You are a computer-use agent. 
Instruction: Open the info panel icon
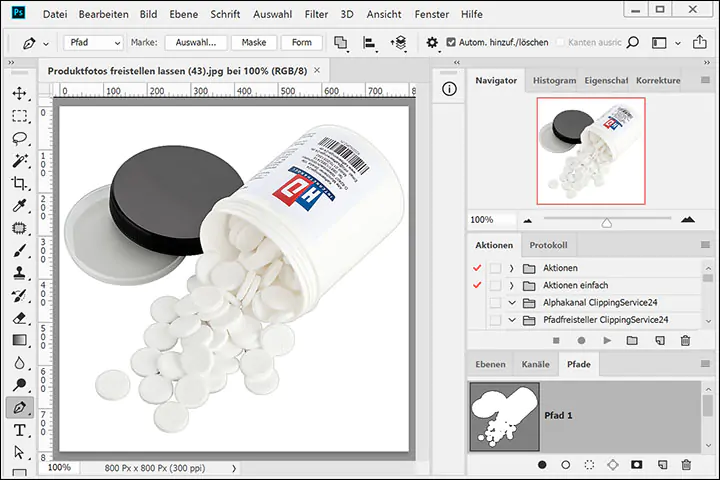click(449, 89)
